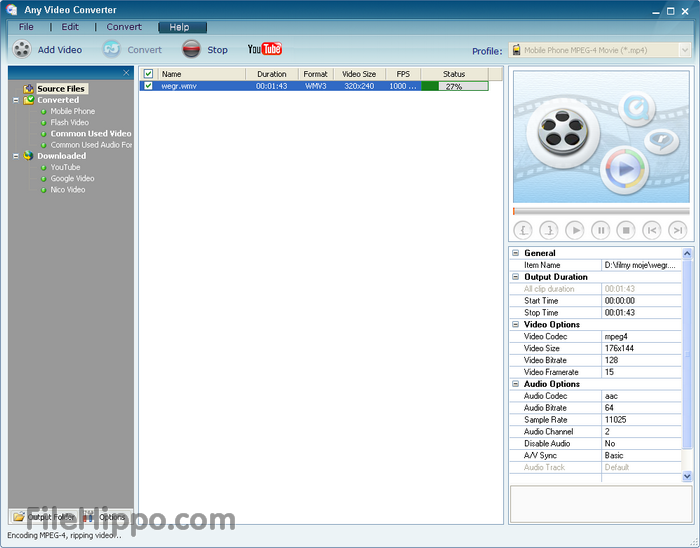Play the video preview
The image size is (700, 548).
click(575, 230)
